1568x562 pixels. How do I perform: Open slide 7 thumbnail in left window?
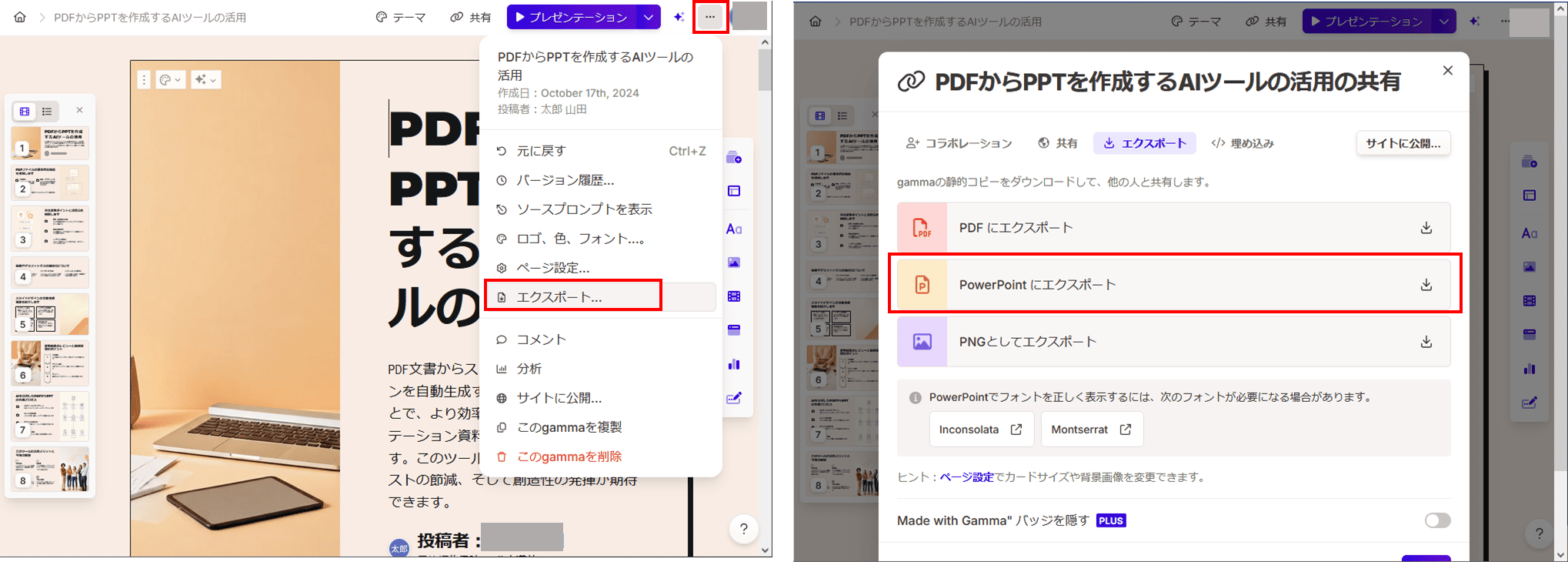50,416
